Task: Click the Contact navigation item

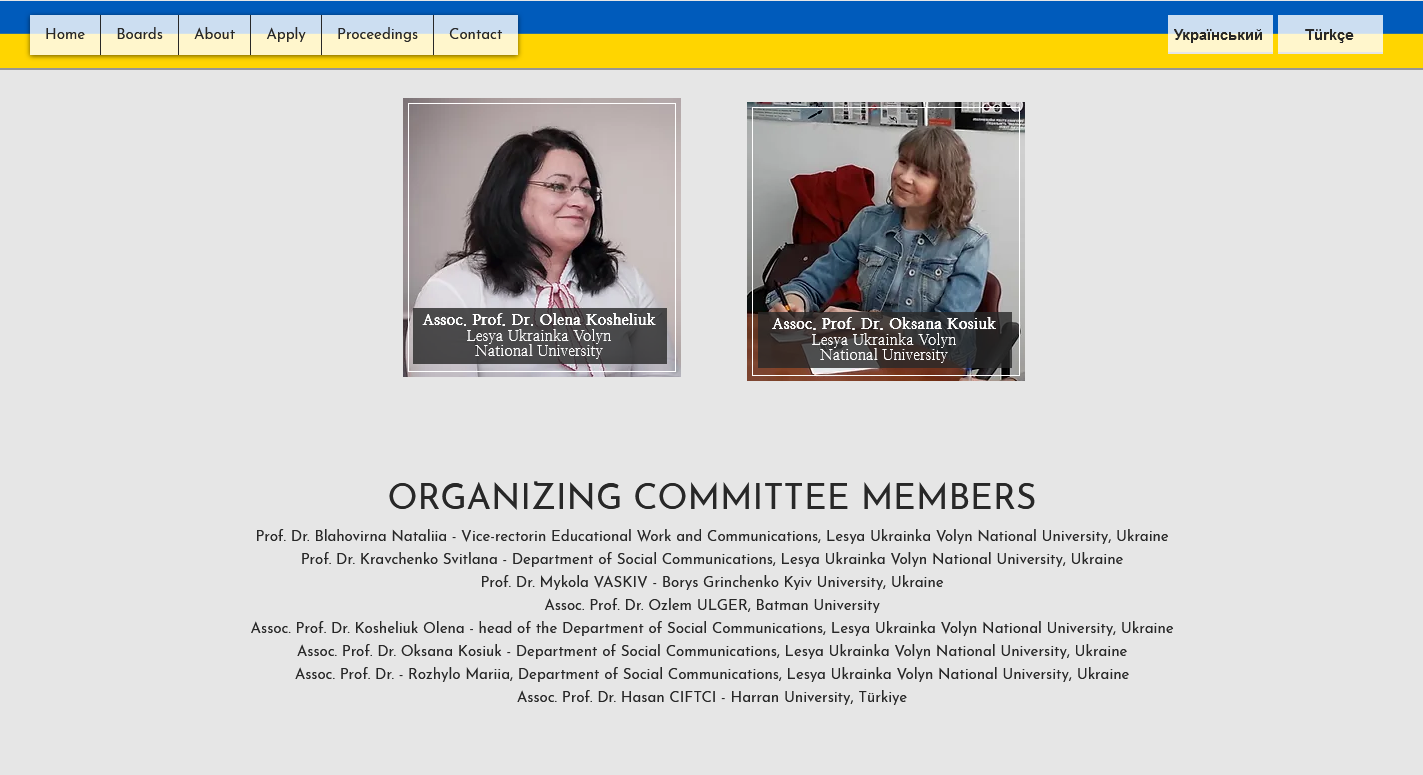Action: pyautogui.click(x=475, y=35)
